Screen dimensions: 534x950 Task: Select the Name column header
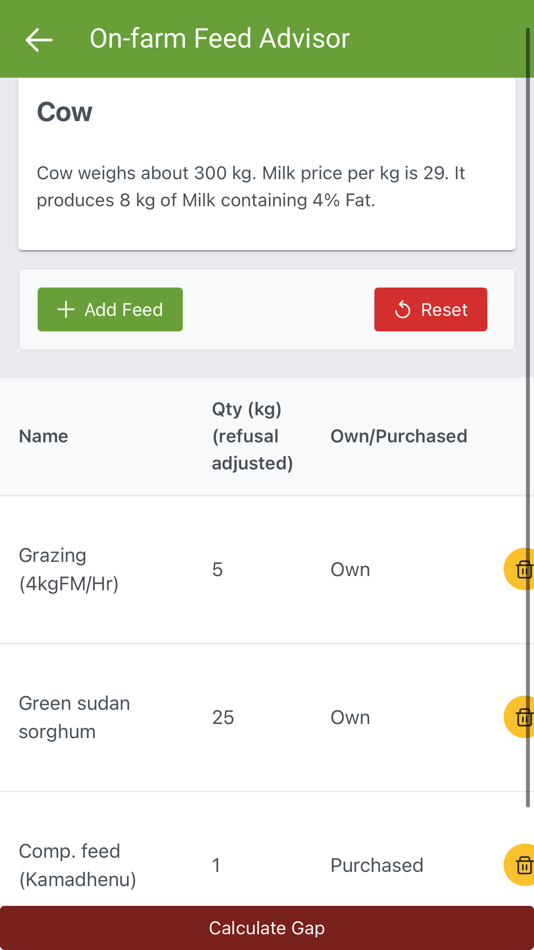tap(44, 436)
